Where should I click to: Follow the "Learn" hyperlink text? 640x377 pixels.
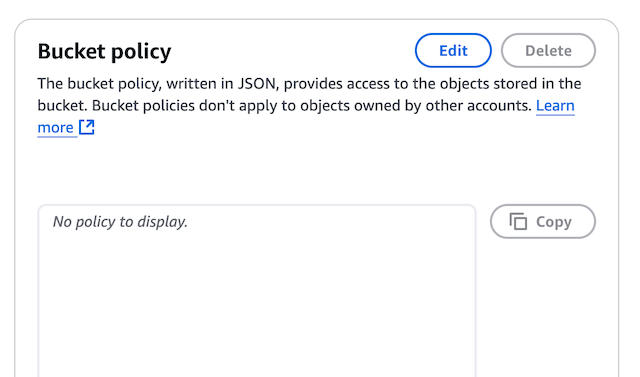(555, 106)
